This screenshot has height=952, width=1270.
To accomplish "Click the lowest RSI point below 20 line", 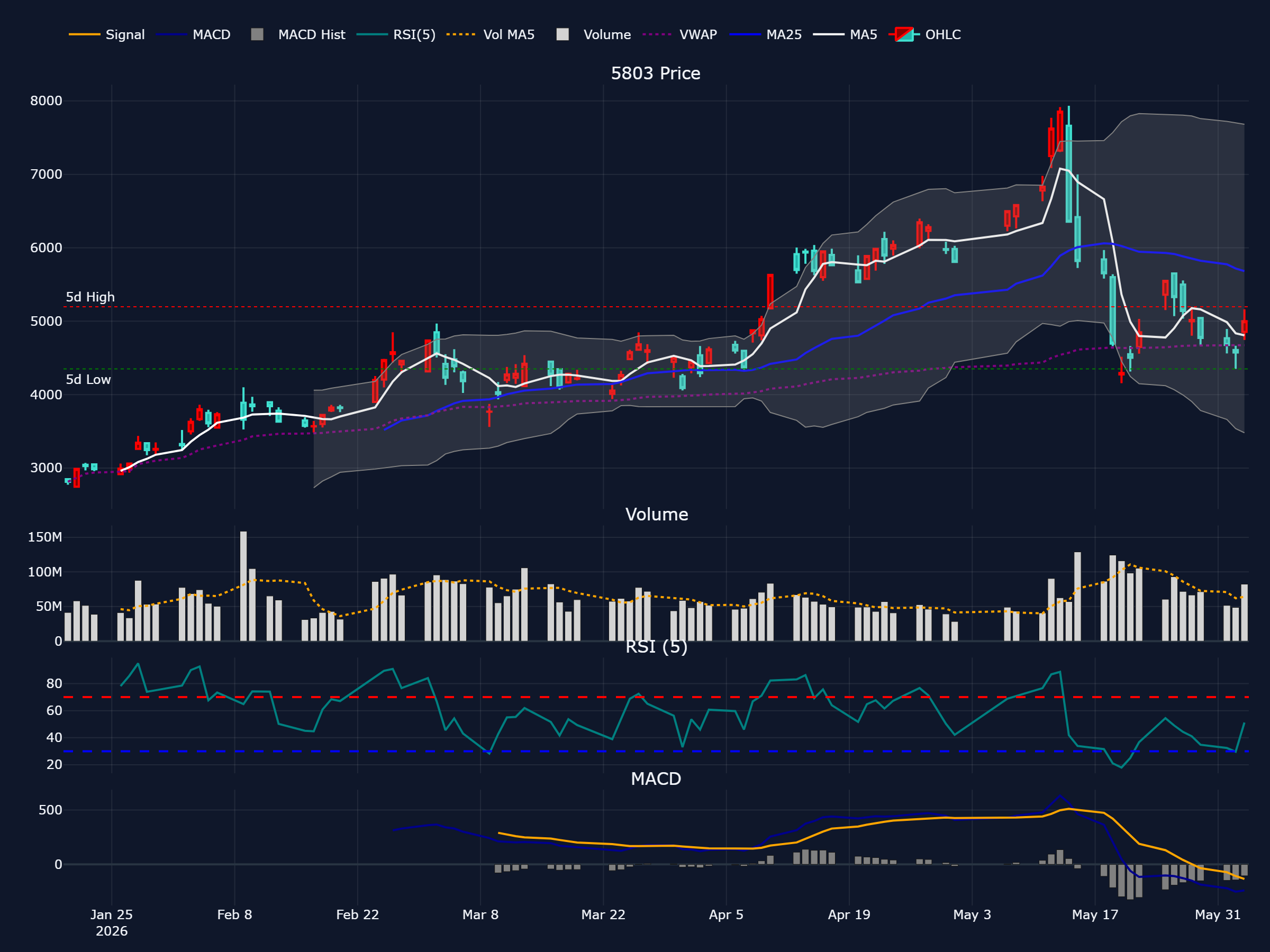I will pos(1121,767).
